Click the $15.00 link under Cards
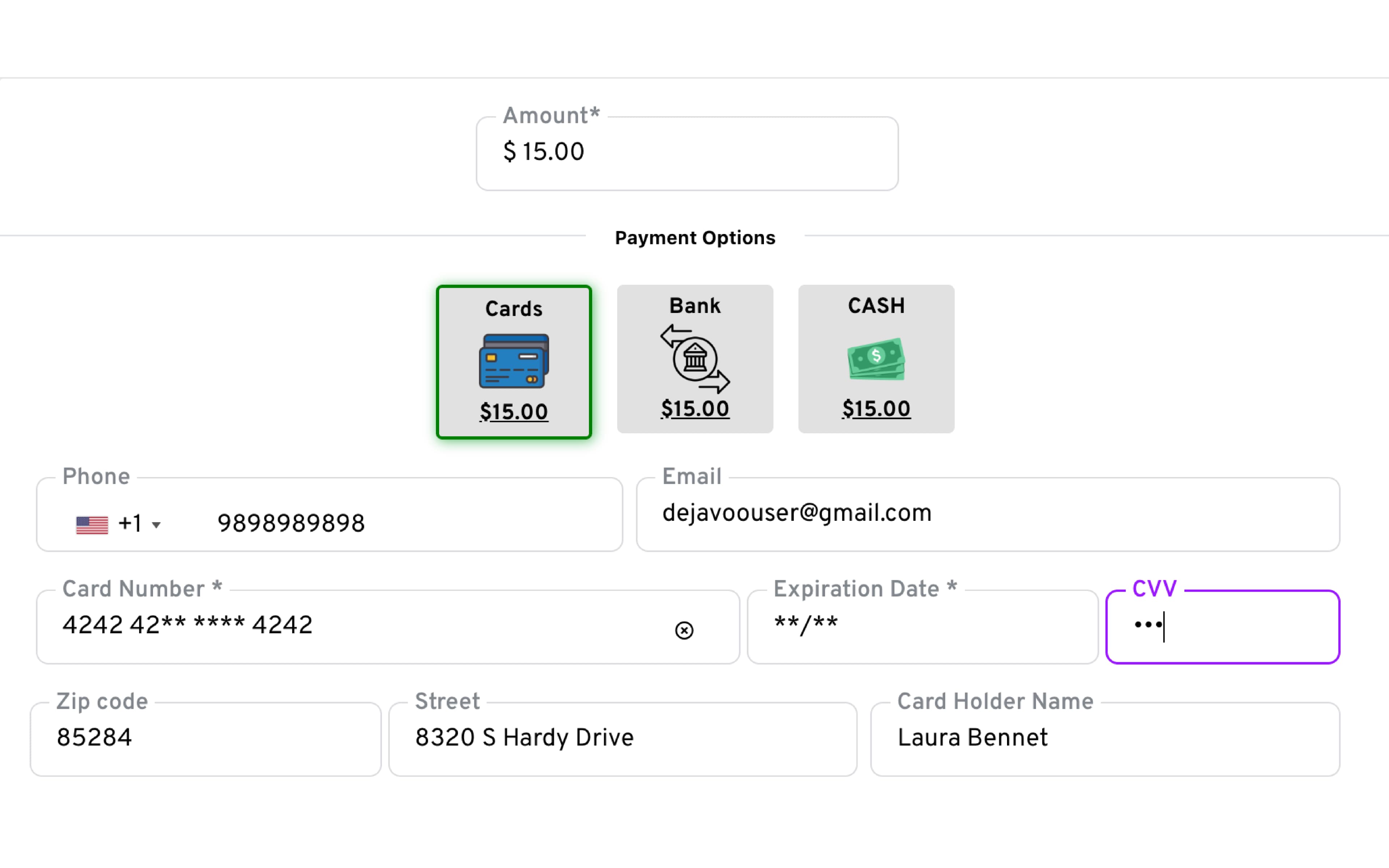 click(x=514, y=412)
